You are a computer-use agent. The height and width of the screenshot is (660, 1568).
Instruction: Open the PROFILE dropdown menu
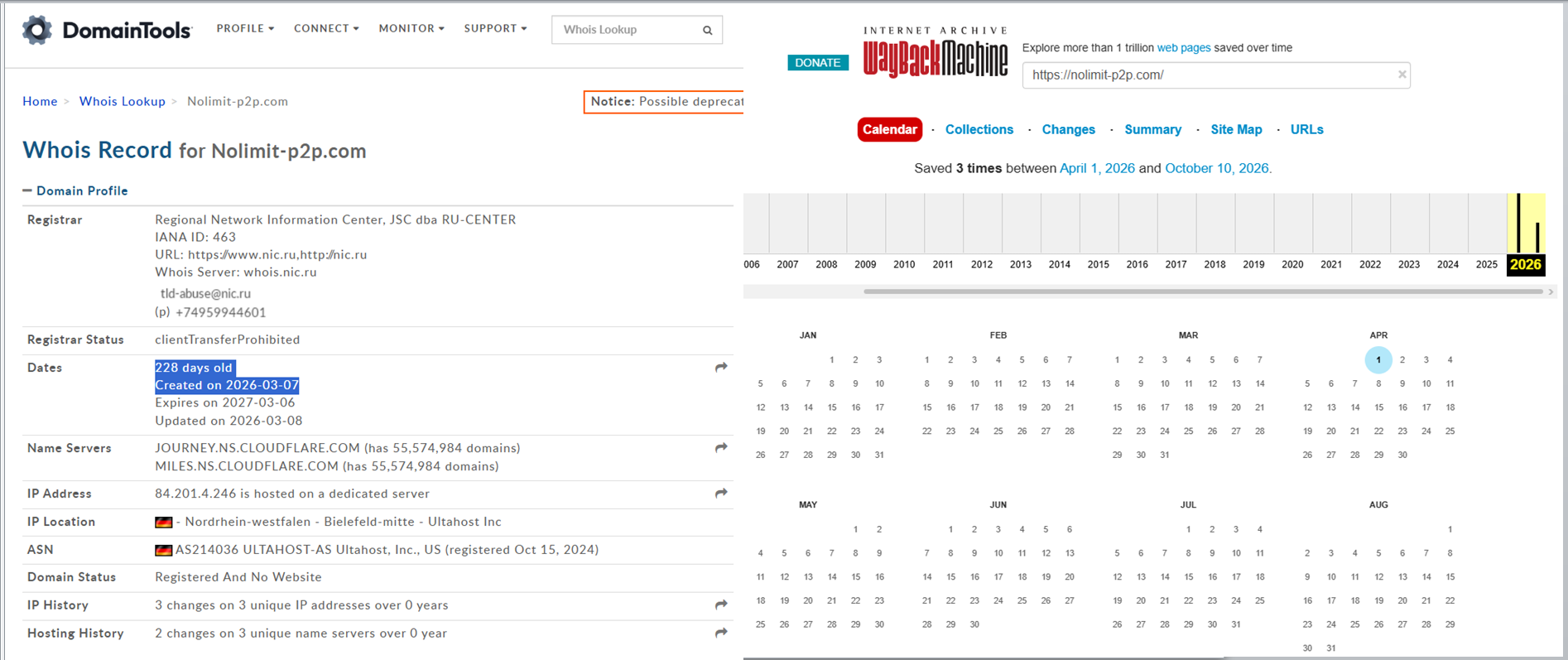[x=245, y=28]
